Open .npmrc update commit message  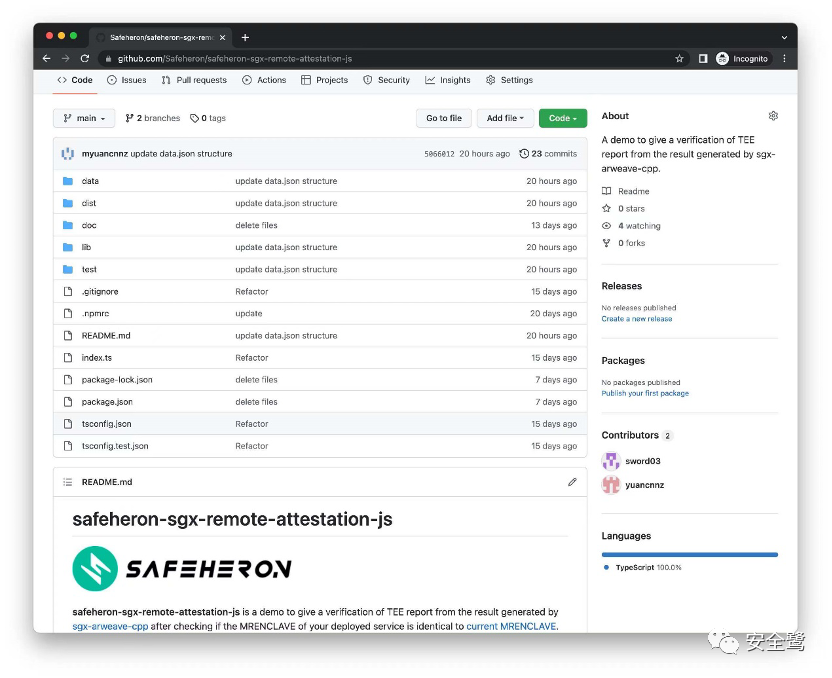249,314
